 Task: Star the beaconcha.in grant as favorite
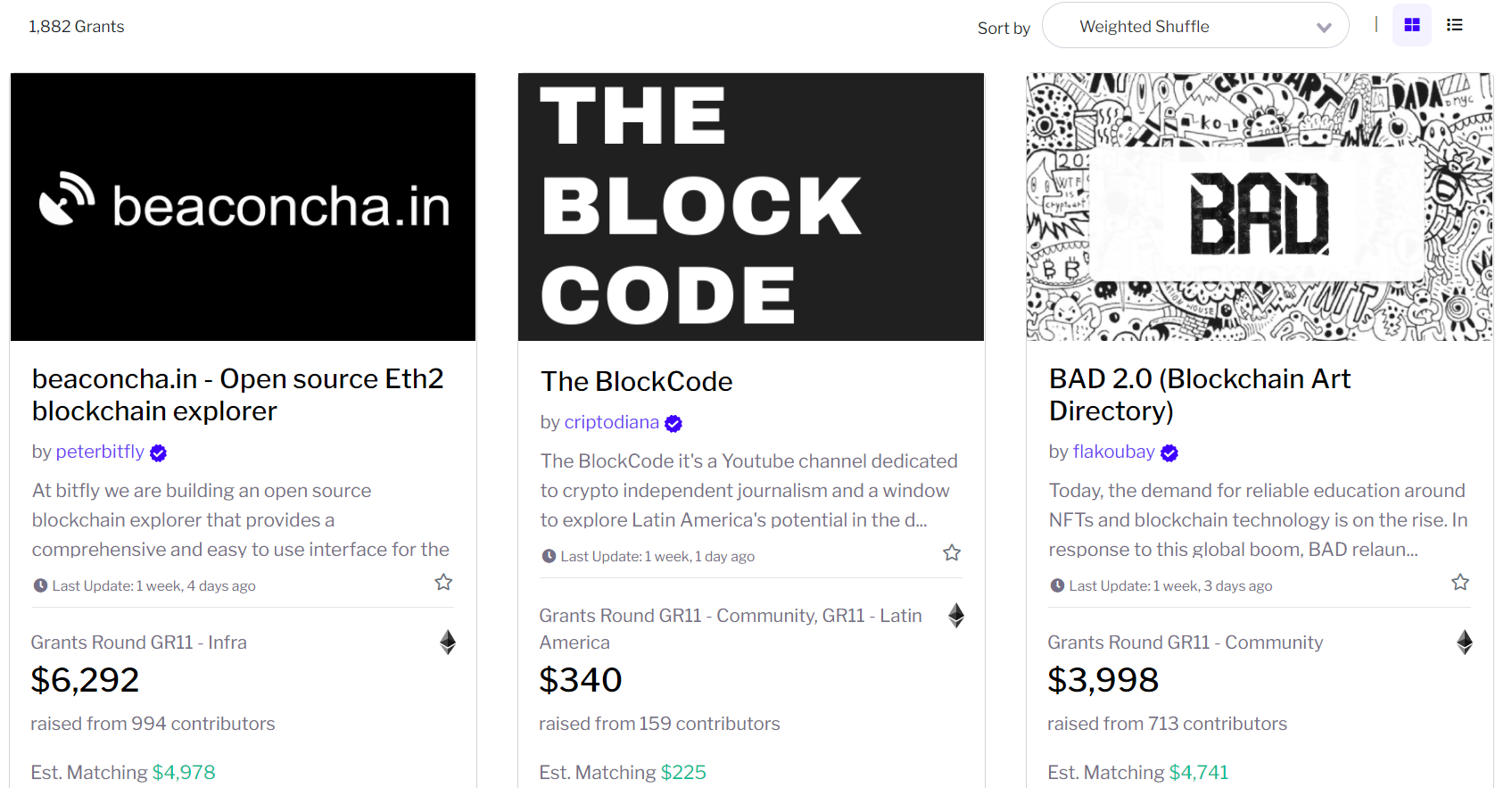(x=443, y=583)
